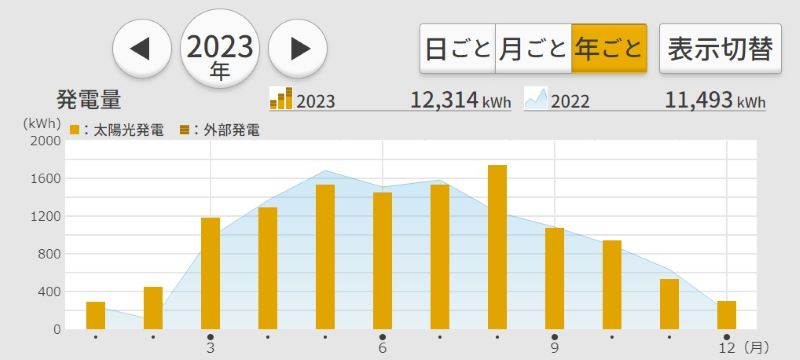Viewport: 800px width, 360px height.
Task: Click the 外部発電 striped legend swatch
Action: coord(184,130)
